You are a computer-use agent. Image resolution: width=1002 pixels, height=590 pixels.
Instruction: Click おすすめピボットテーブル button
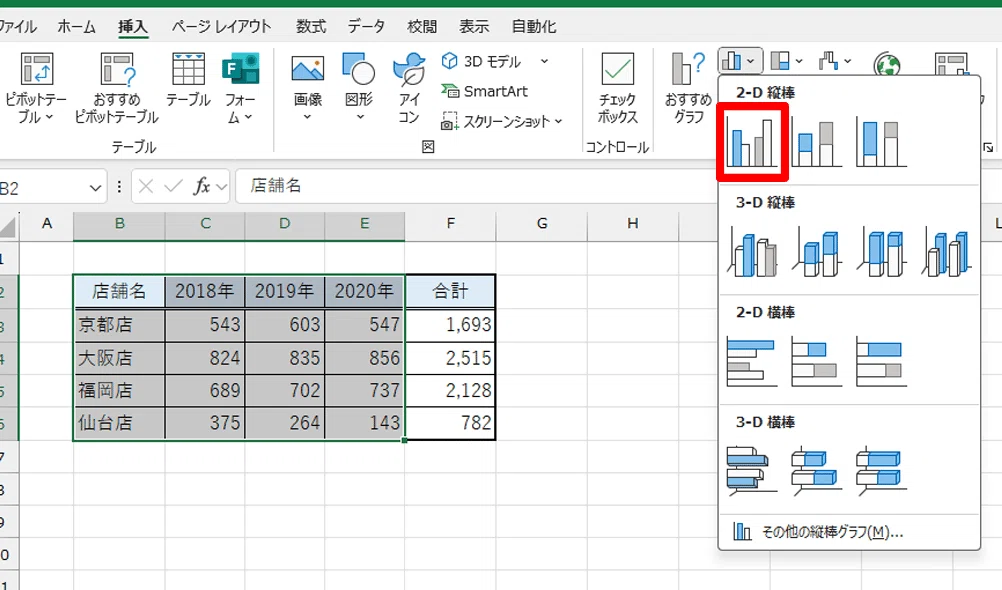(116, 88)
